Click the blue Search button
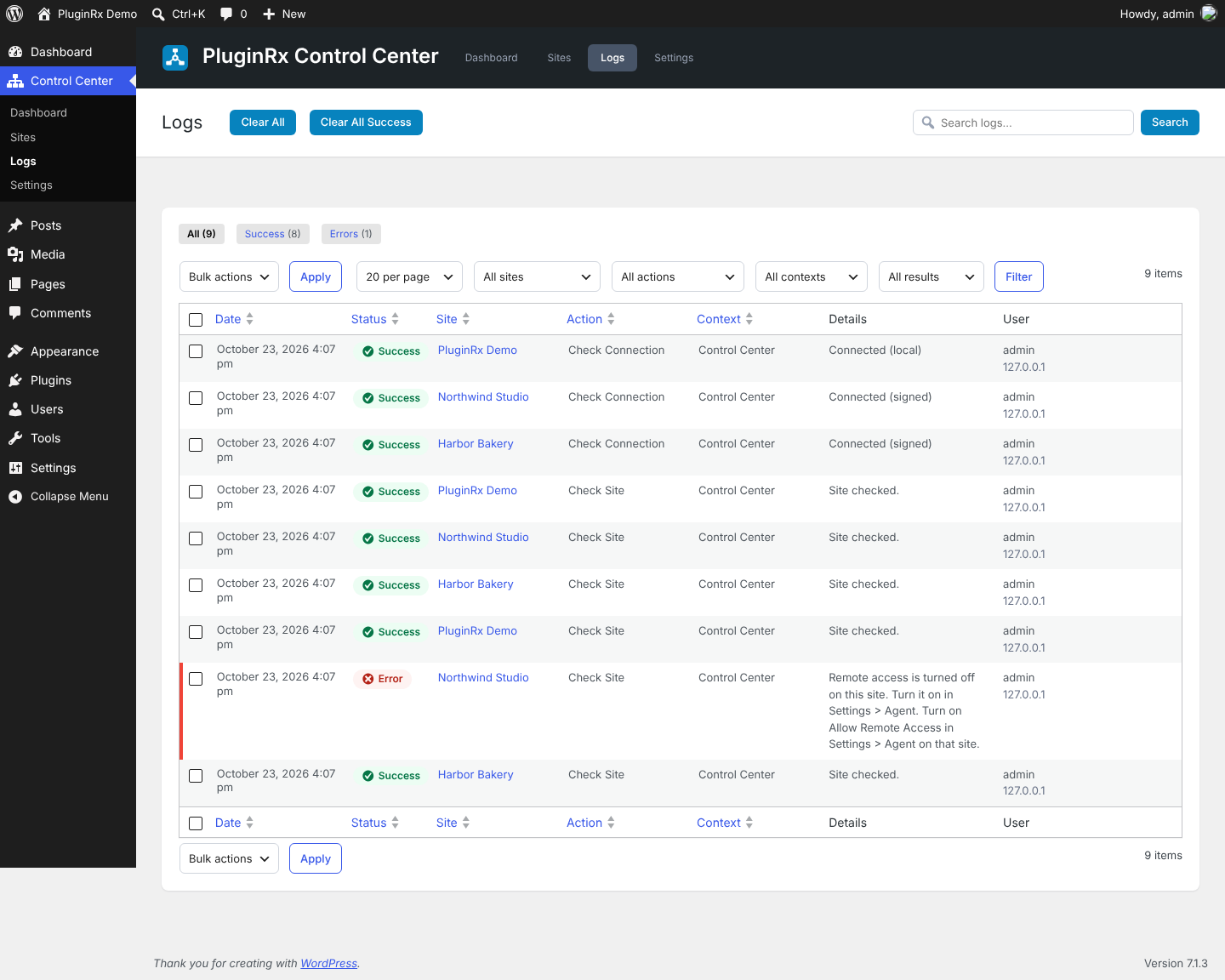The height and width of the screenshot is (980, 1225). pos(1170,122)
